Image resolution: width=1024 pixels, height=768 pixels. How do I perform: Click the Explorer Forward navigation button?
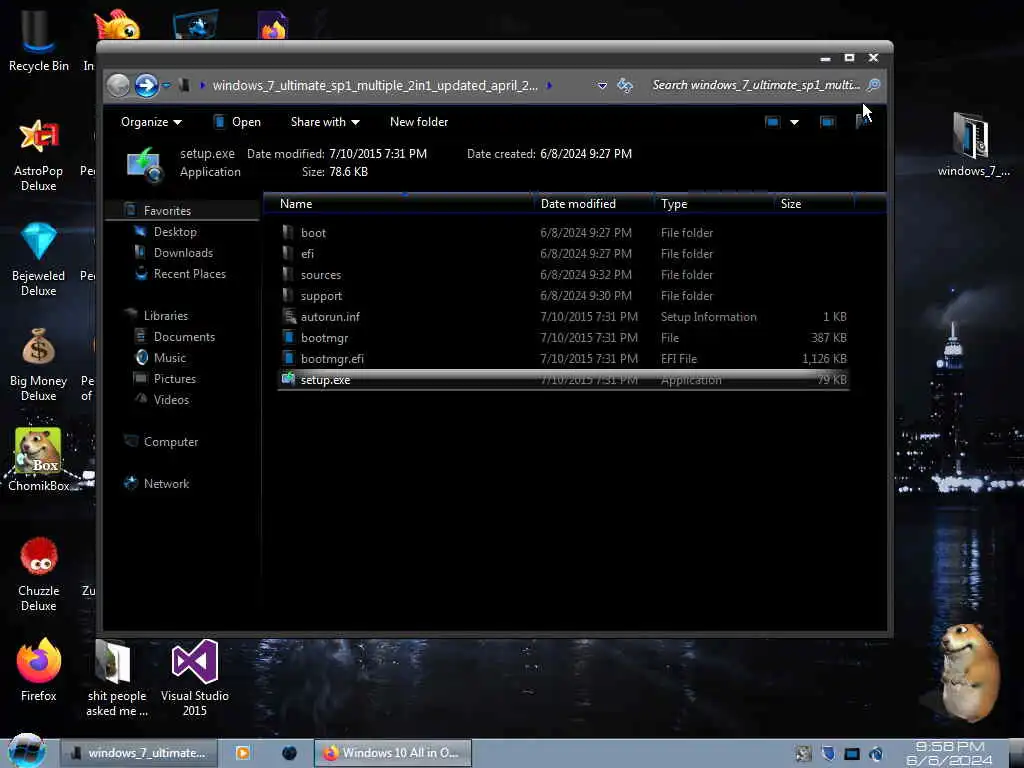click(146, 85)
